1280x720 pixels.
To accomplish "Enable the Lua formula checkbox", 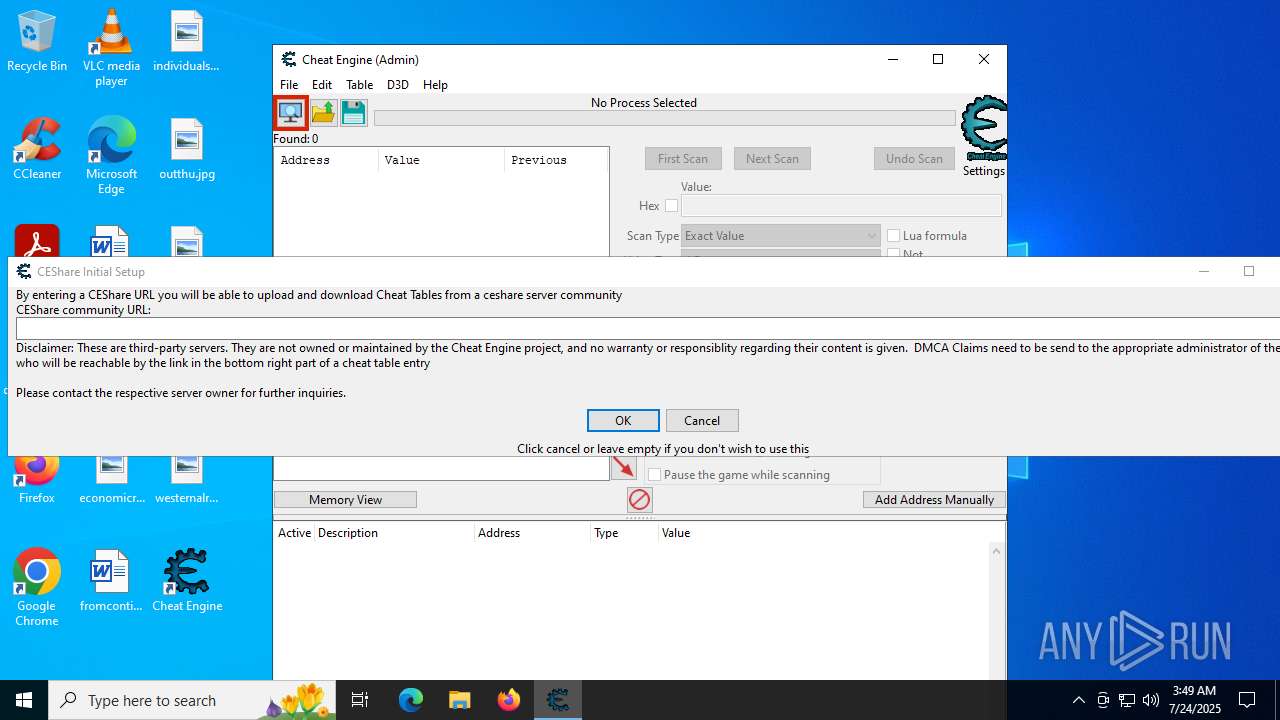I will tap(894, 236).
